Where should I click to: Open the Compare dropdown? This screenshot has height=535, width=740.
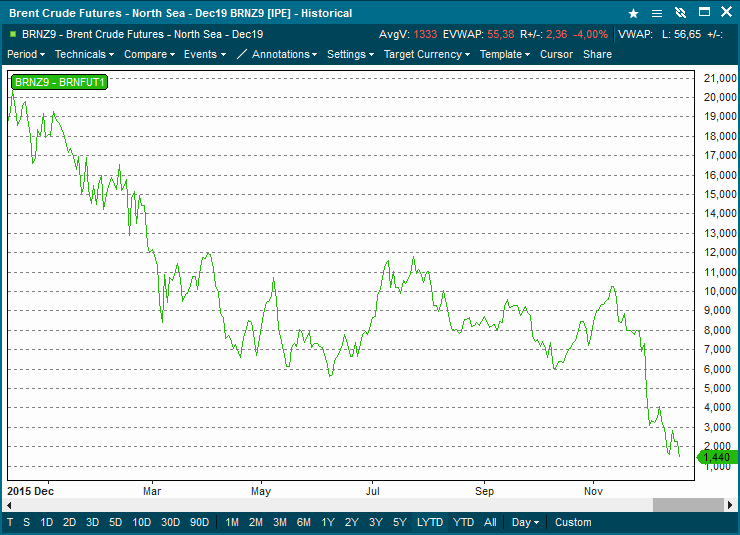pyautogui.click(x=149, y=54)
